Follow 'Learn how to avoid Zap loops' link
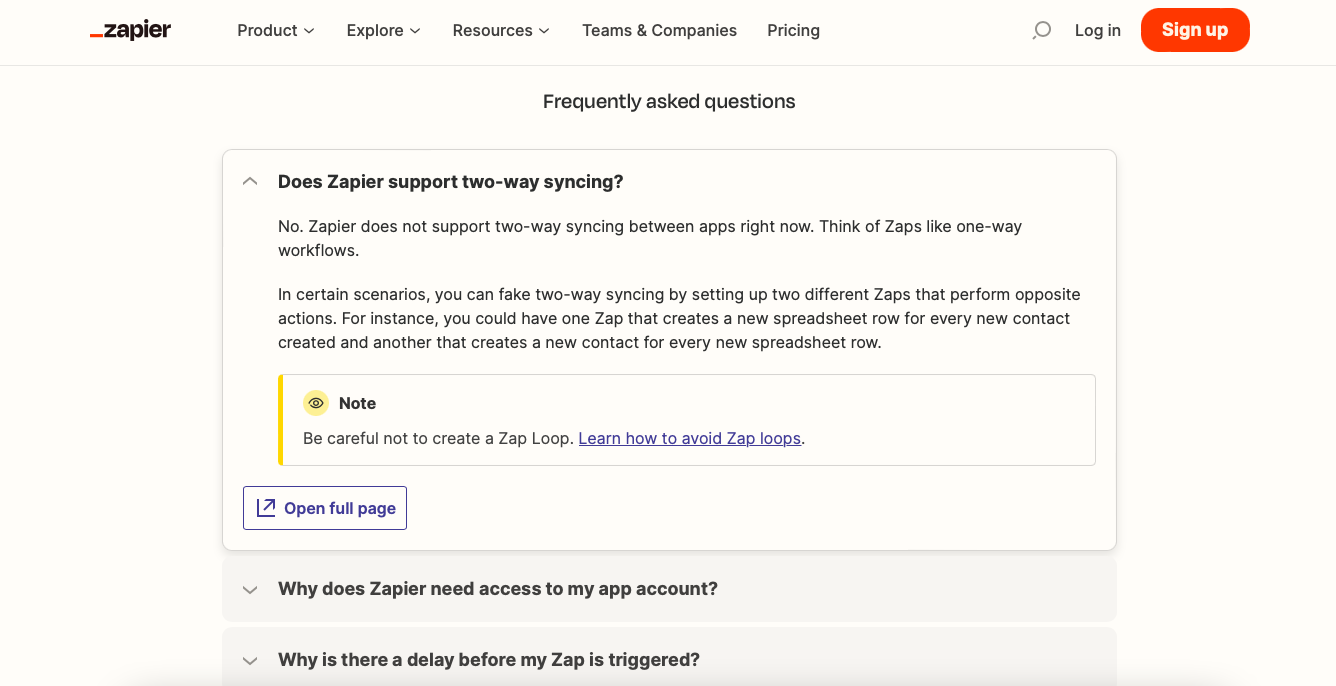Screen dimensions: 1336x686 click(x=690, y=438)
